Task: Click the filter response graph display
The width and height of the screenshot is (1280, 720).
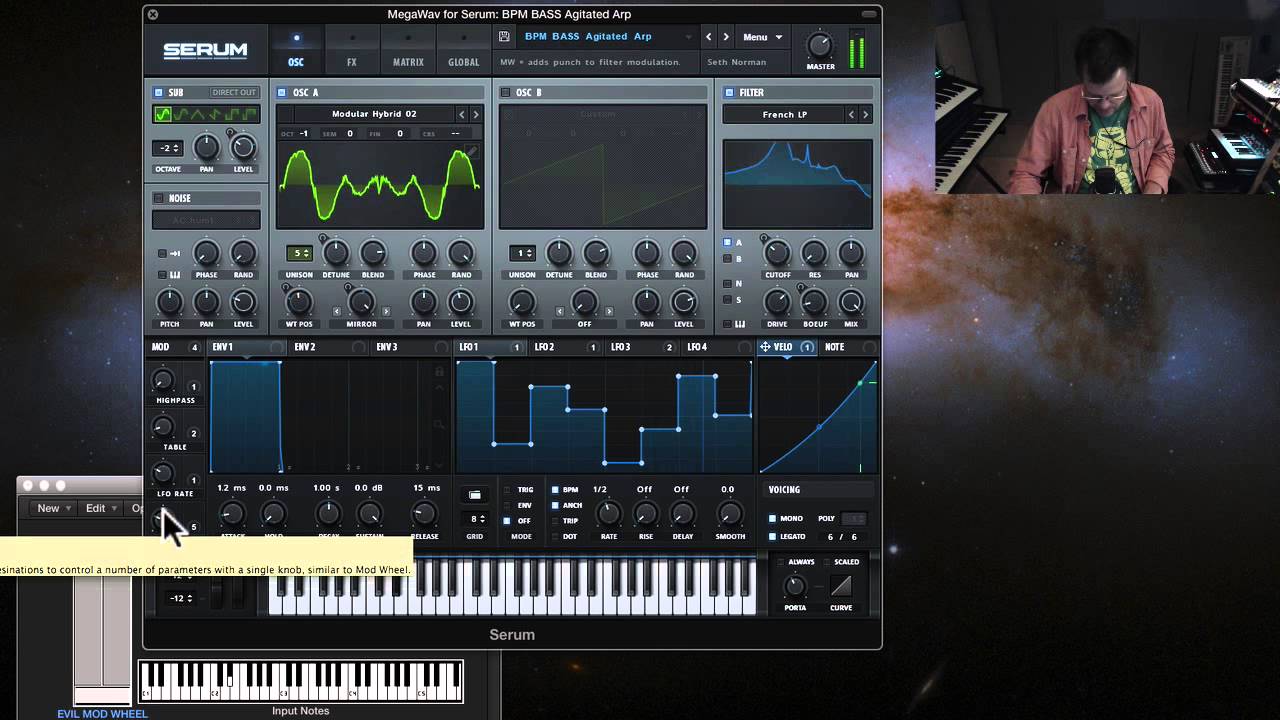Action: tap(797, 184)
